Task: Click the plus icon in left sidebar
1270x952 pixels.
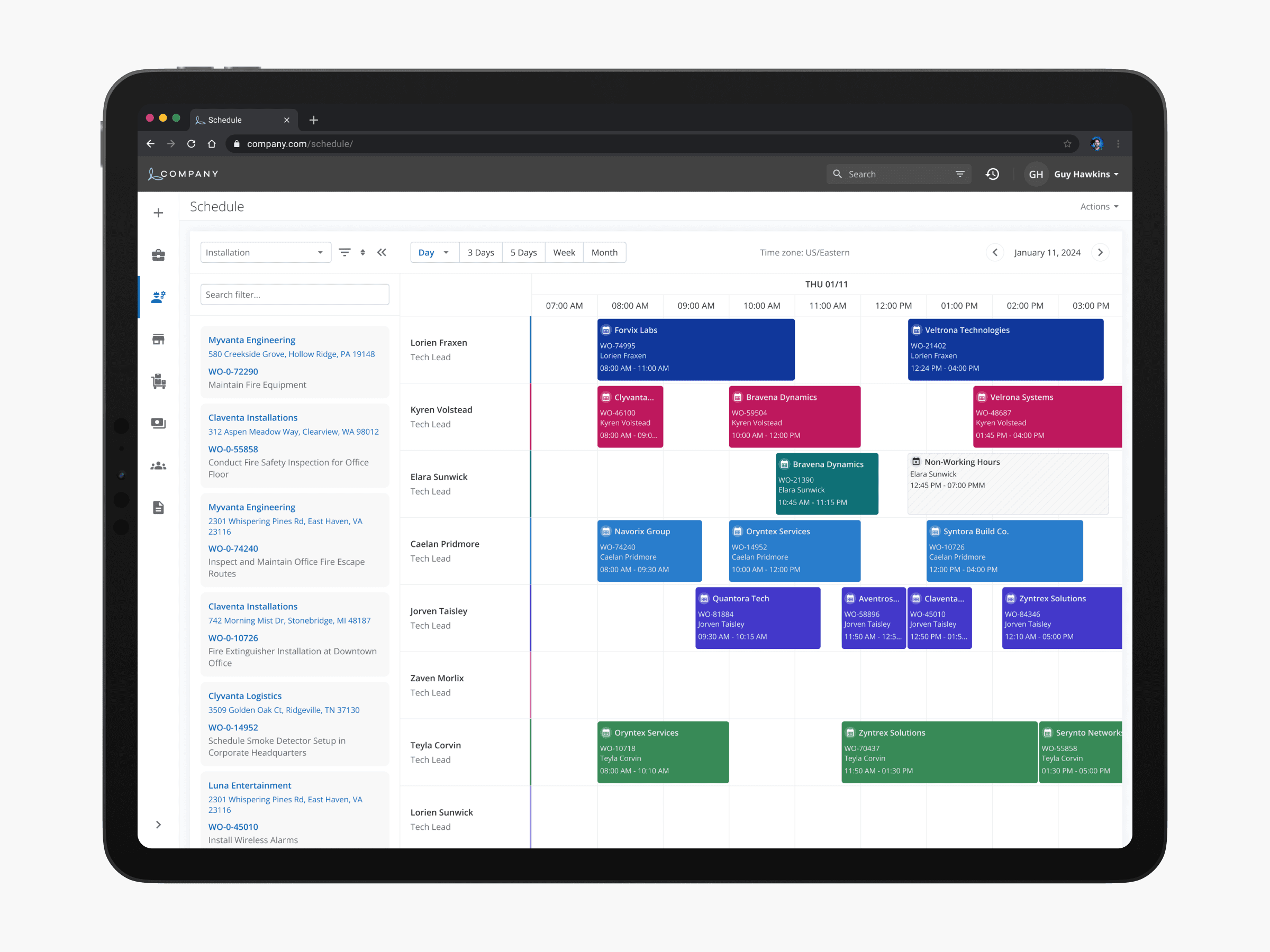Action: (x=158, y=213)
